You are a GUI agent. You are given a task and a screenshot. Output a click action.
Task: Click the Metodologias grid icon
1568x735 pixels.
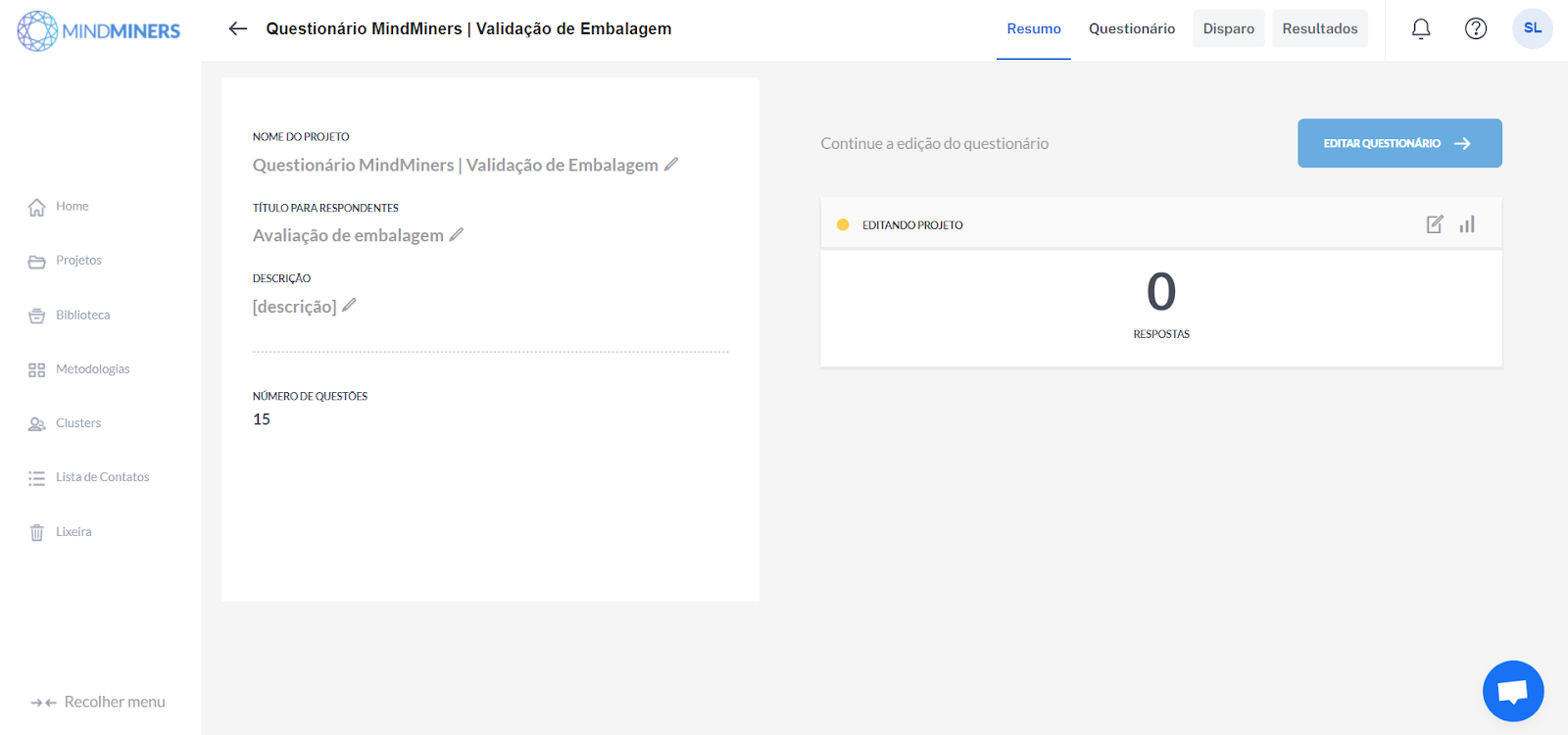[x=37, y=369]
